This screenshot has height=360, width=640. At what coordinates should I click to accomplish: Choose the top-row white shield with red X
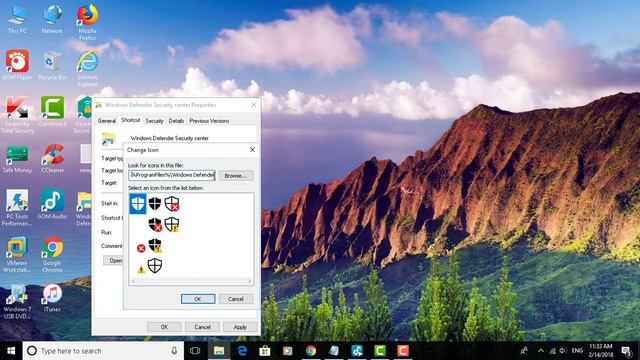point(172,203)
